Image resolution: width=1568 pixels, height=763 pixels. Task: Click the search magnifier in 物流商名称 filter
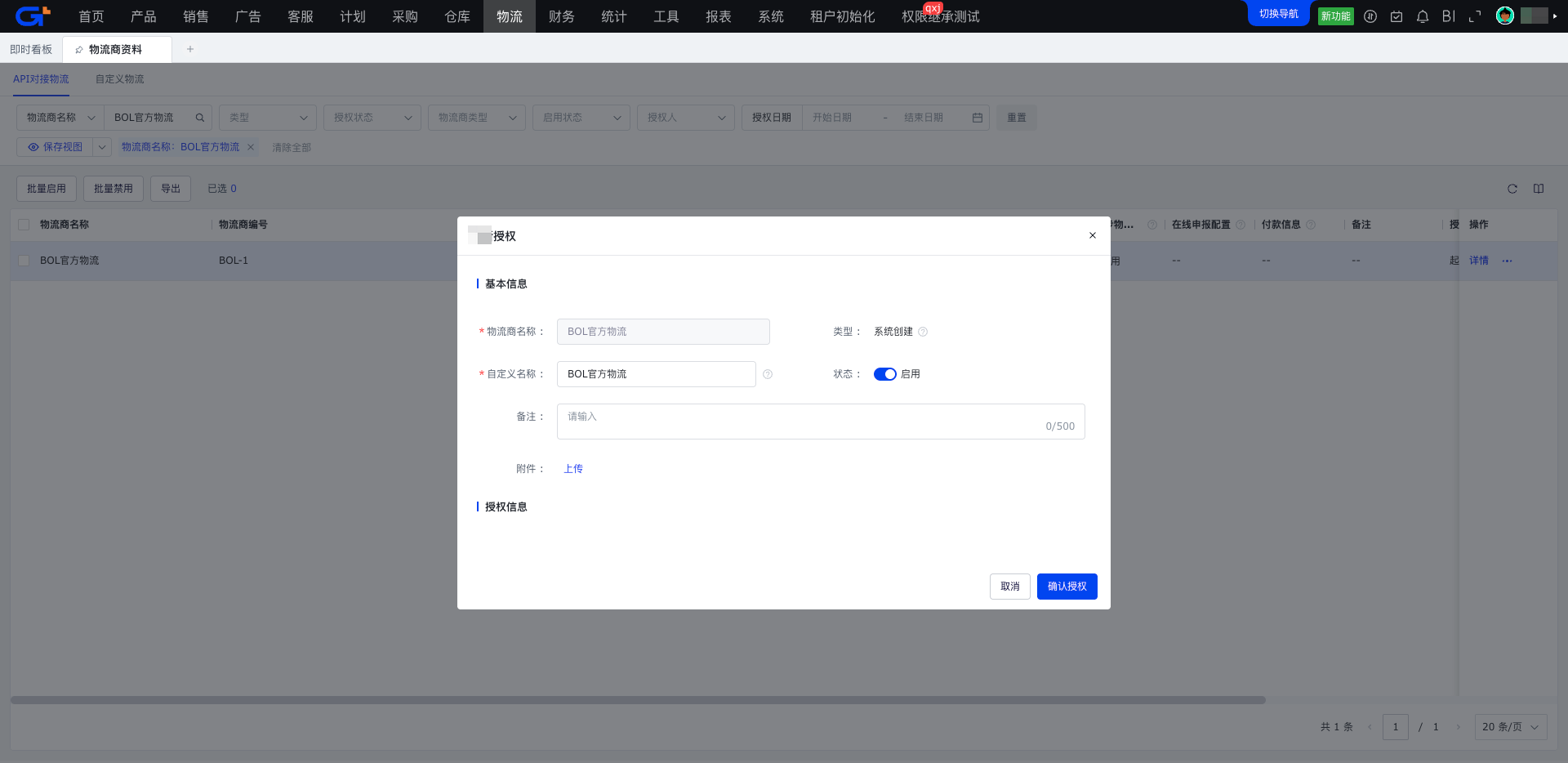(x=199, y=118)
